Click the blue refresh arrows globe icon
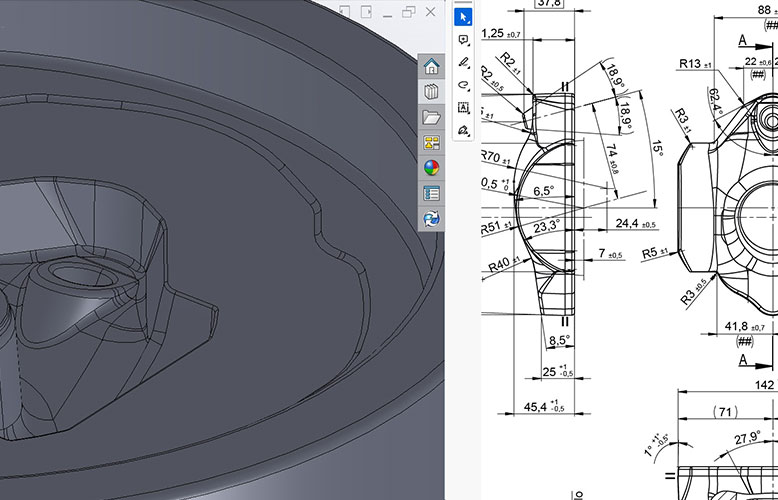The width and height of the screenshot is (778, 500). click(x=431, y=218)
